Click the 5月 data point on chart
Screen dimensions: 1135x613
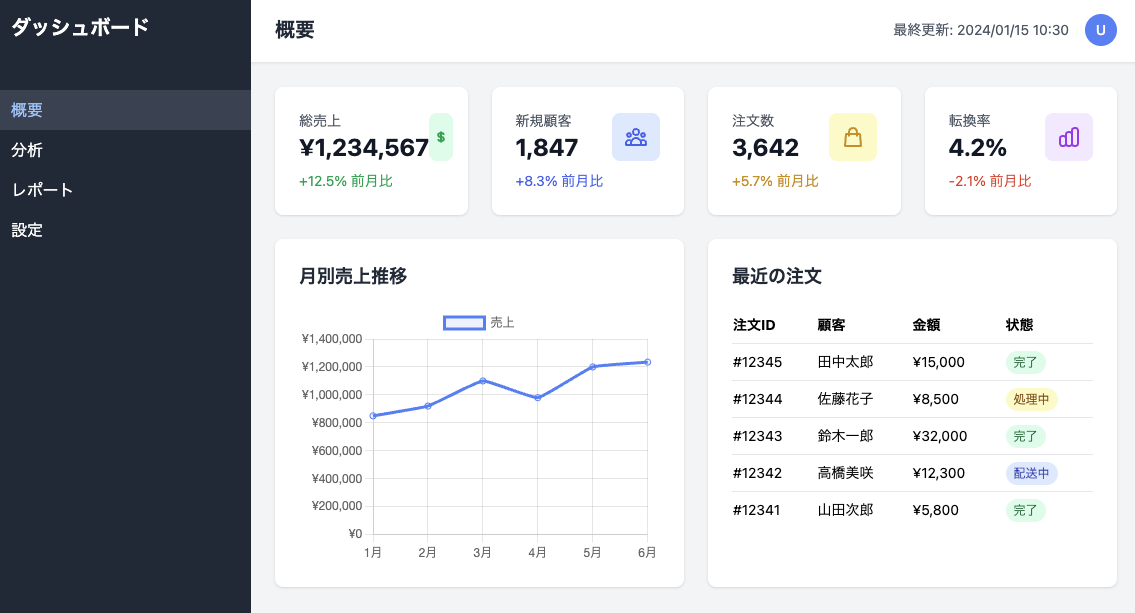(x=593, y=367)
